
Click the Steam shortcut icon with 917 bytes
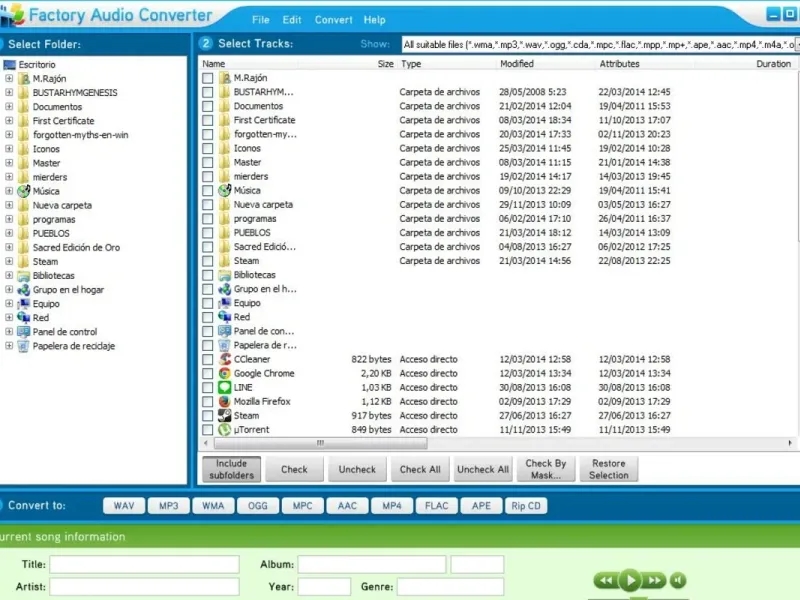coord(224,415)
